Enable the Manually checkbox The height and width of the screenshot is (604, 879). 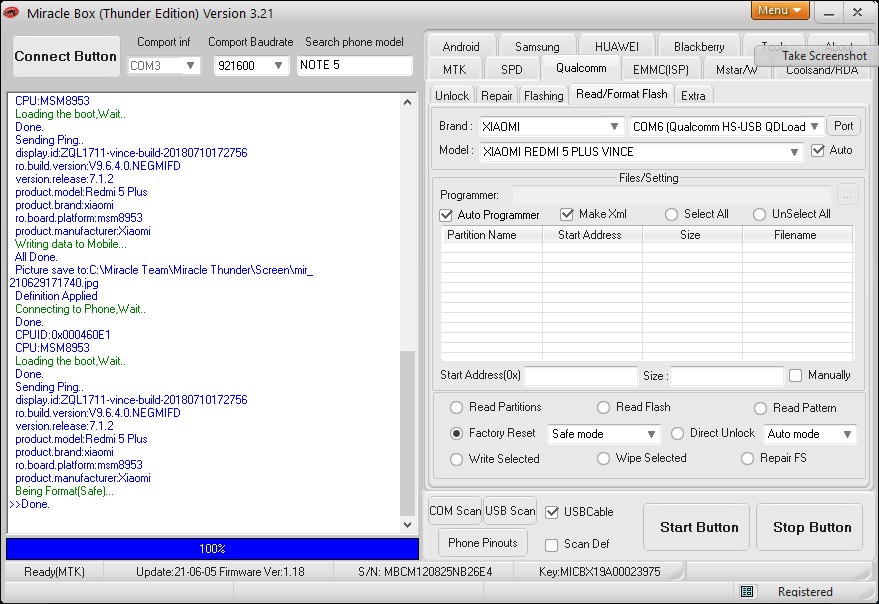click(795, 375)
